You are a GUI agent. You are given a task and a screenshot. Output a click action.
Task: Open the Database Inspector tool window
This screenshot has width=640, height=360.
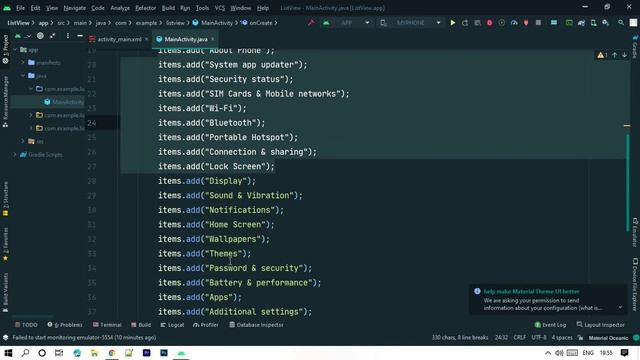click(x=256, y=325)
